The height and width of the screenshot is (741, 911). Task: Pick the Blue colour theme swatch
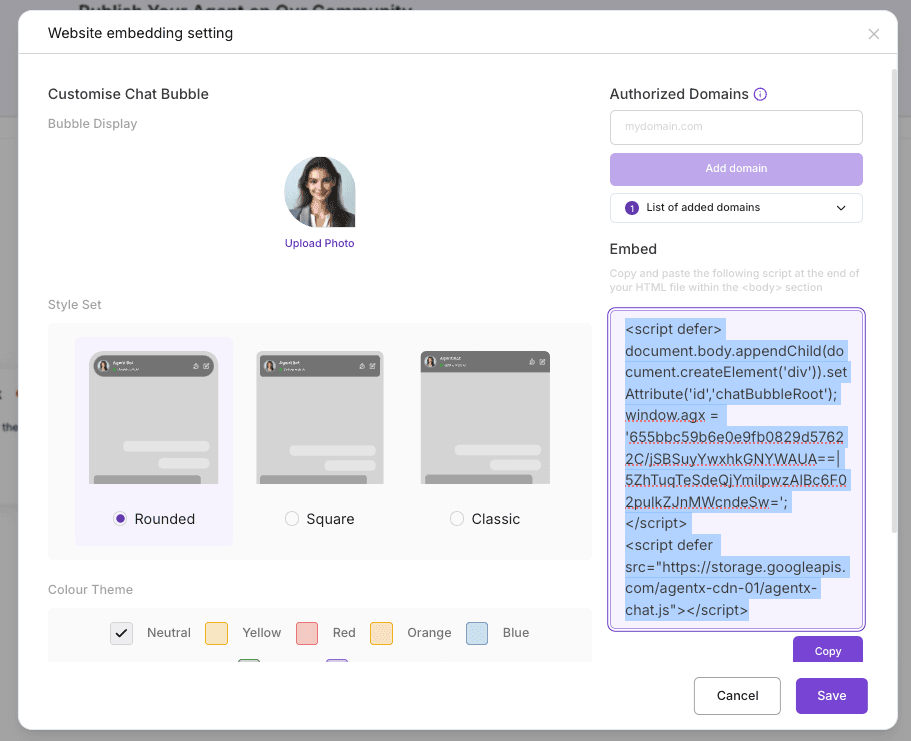[x=477, y=633]
